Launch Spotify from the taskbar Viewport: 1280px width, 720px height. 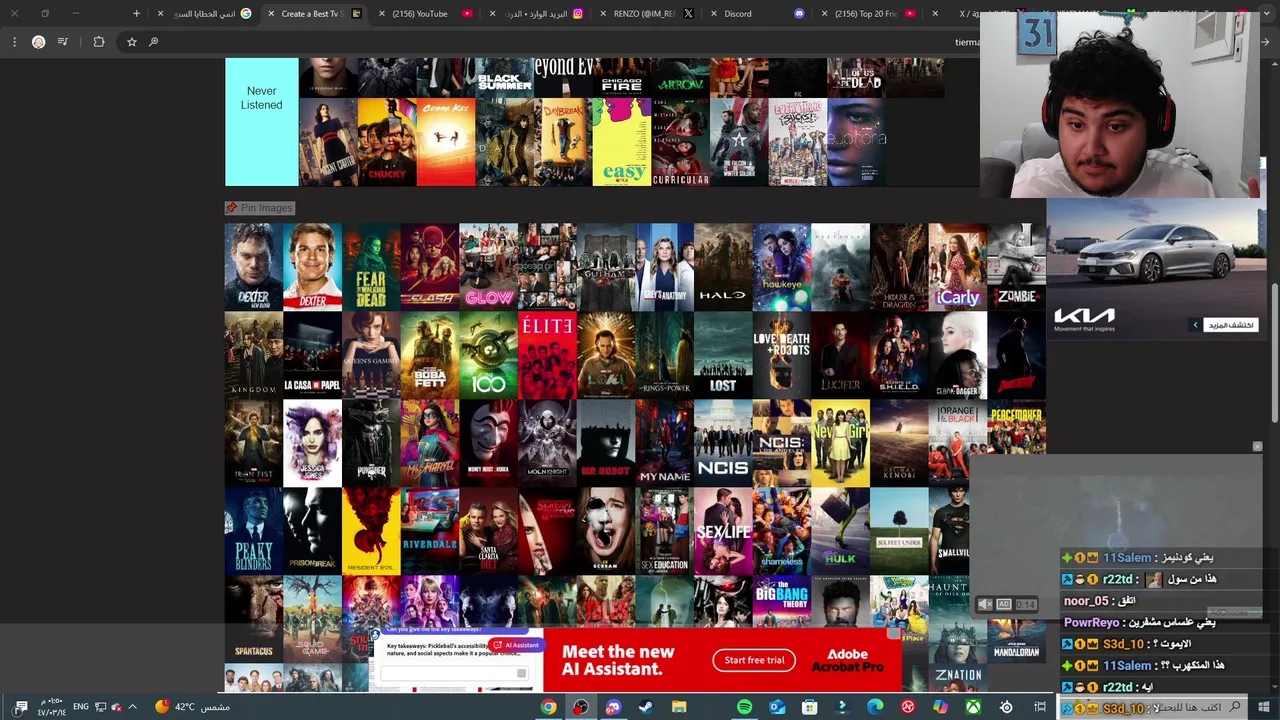point(744,707)
